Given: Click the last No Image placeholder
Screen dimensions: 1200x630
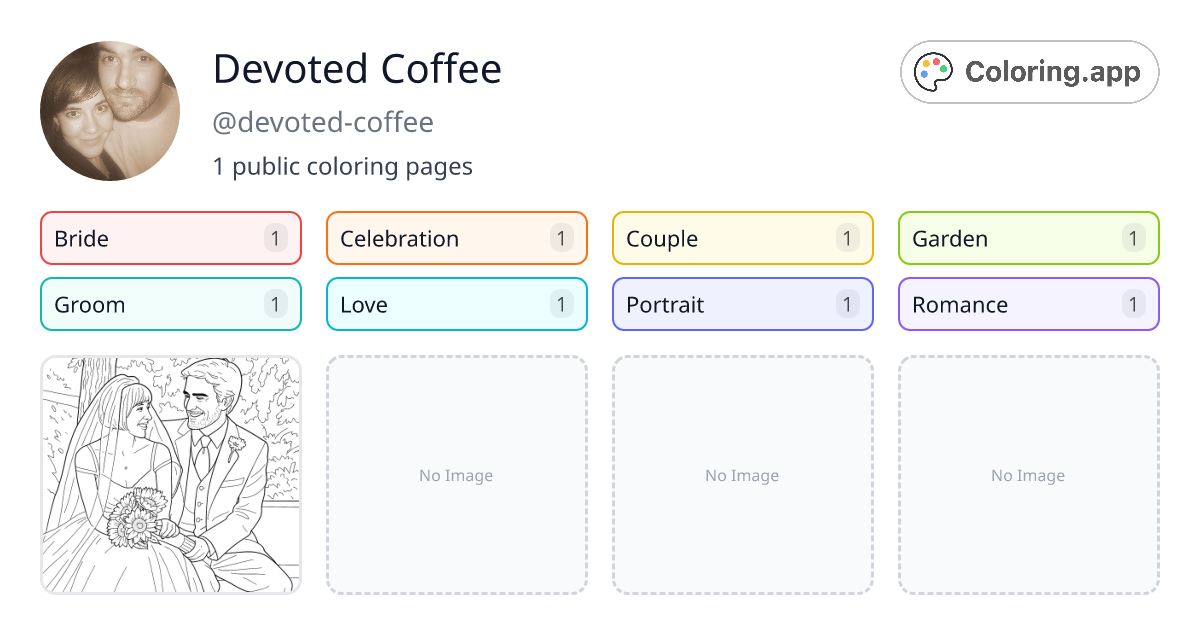Looking at the screenshot, I should coord(1028,475).
